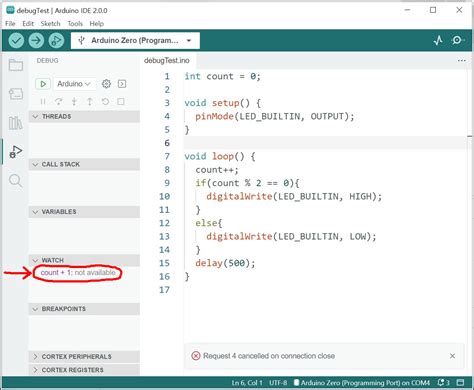This screenshot has height=390, width=474.
Task: Click the Step Over debug control
Action: (x=59, y=101)
